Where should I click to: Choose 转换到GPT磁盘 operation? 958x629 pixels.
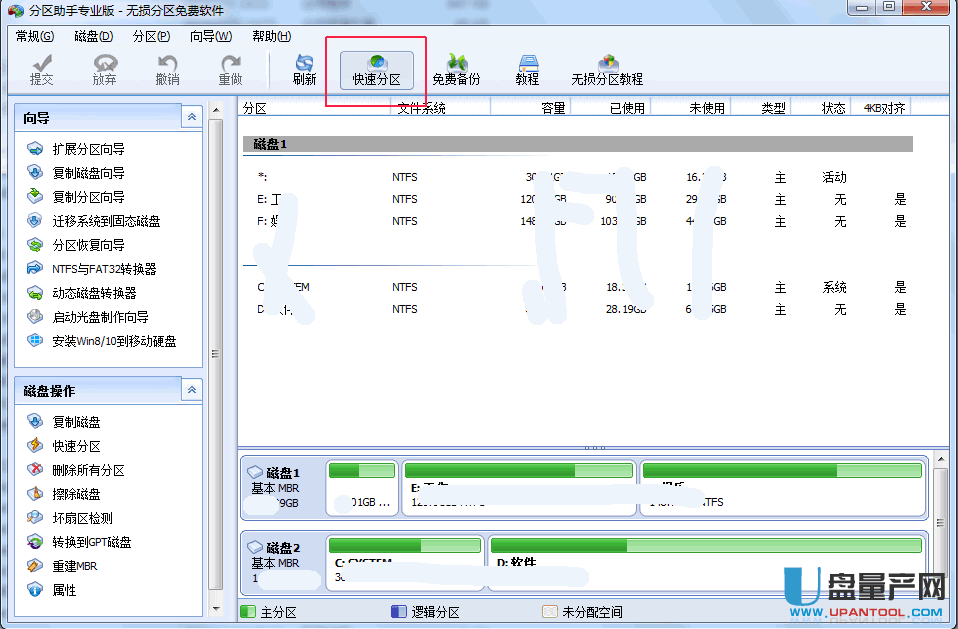(x=79, y=542)
